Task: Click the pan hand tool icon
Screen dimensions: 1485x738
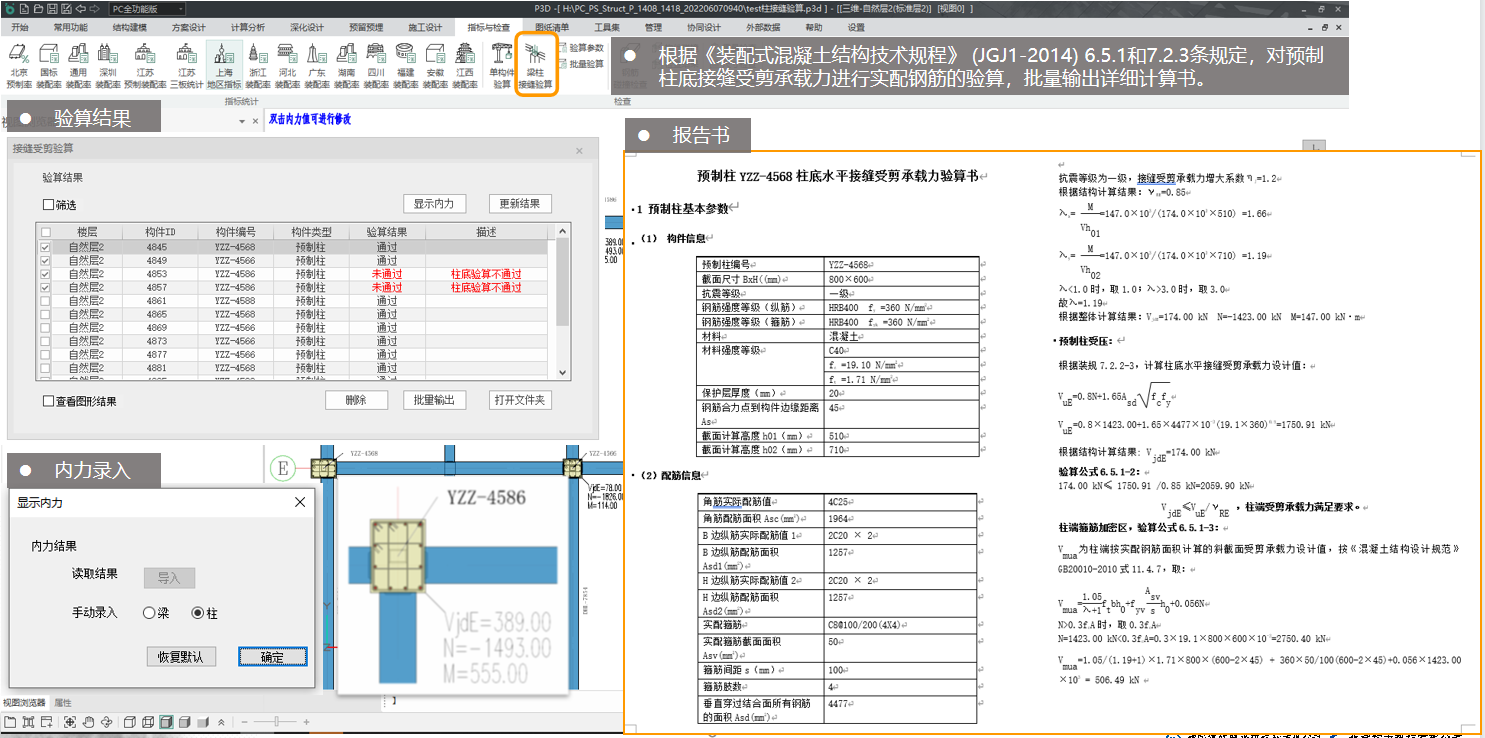Action: [x=89, y=722]
